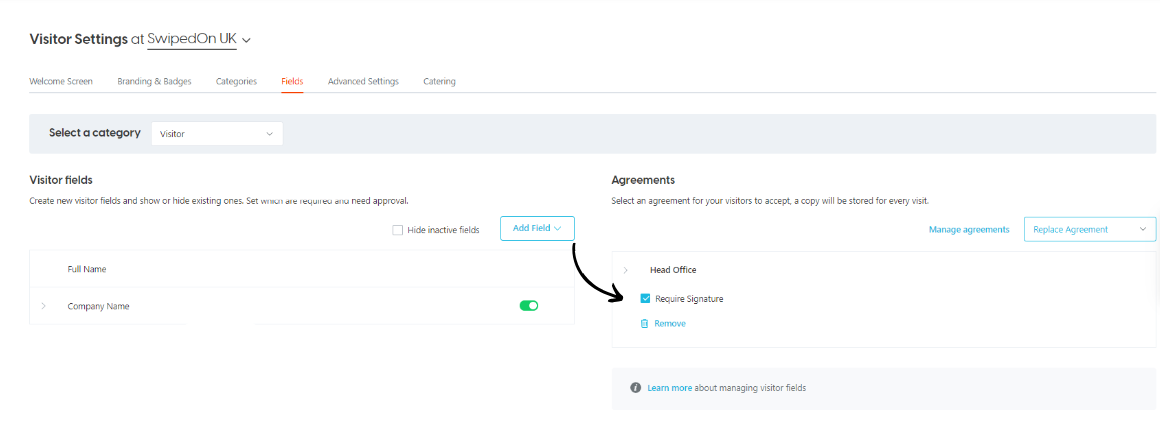This screenshot has width=1160, height=432.
Task: Toggle off the Company Name field switch
Action: point(529,306)
